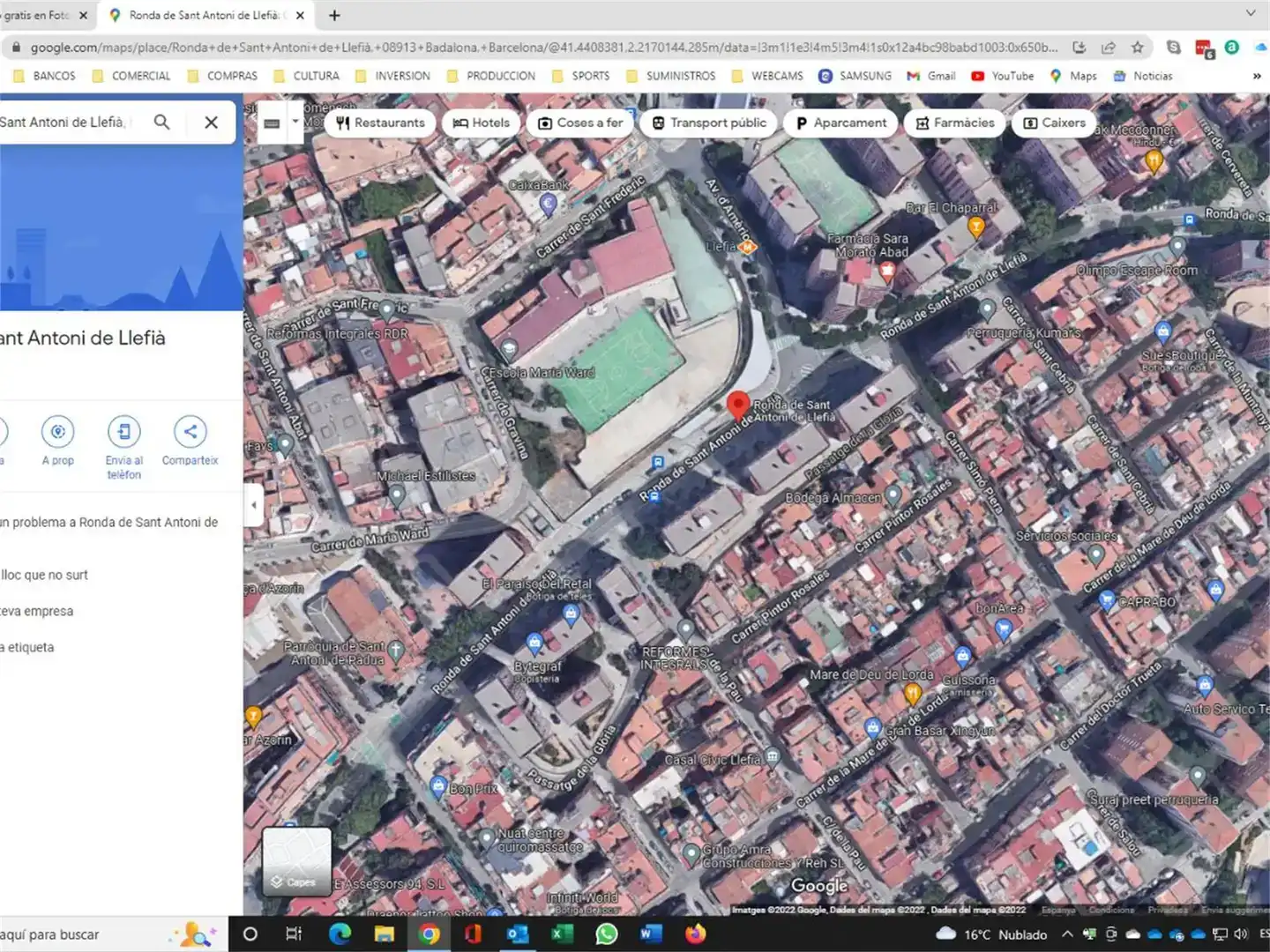The height and width of the screenshot is (952, 1270).
Task: Open the COMERCIAL bookmark folder
Action: [131, 76]
